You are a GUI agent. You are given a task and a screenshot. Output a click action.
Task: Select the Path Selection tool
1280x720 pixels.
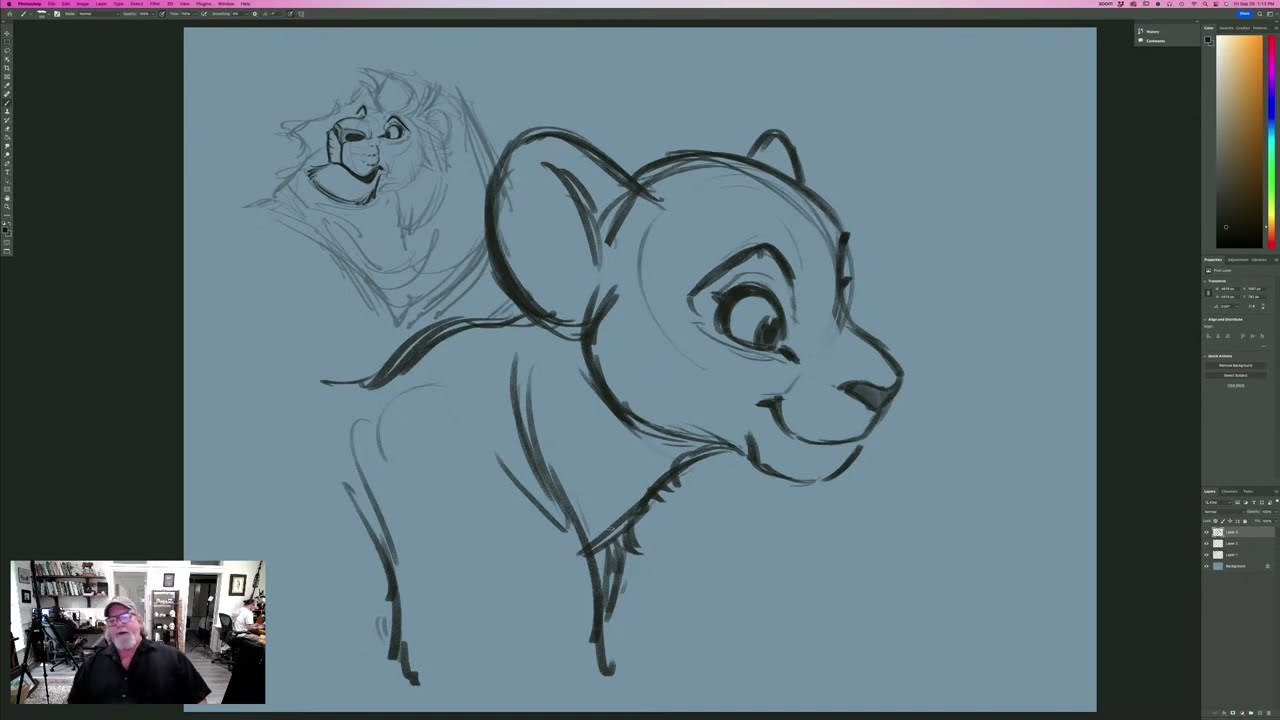7,180
